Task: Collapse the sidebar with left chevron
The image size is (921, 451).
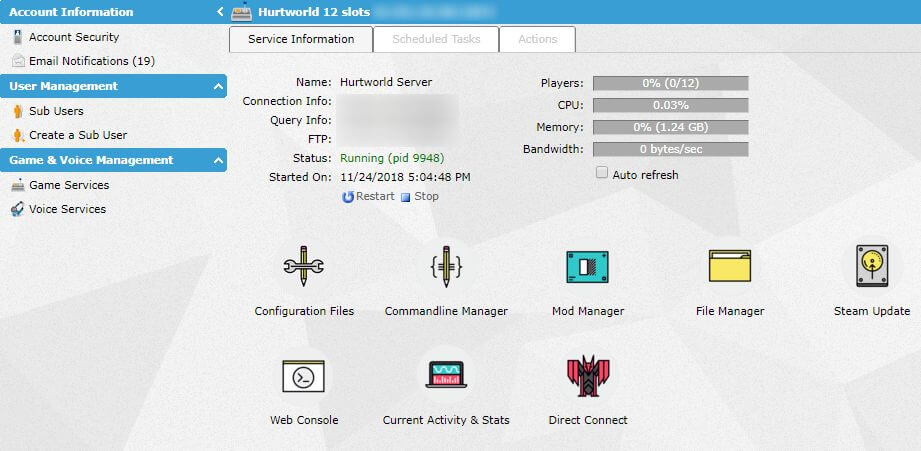Action: coord(219,13)
